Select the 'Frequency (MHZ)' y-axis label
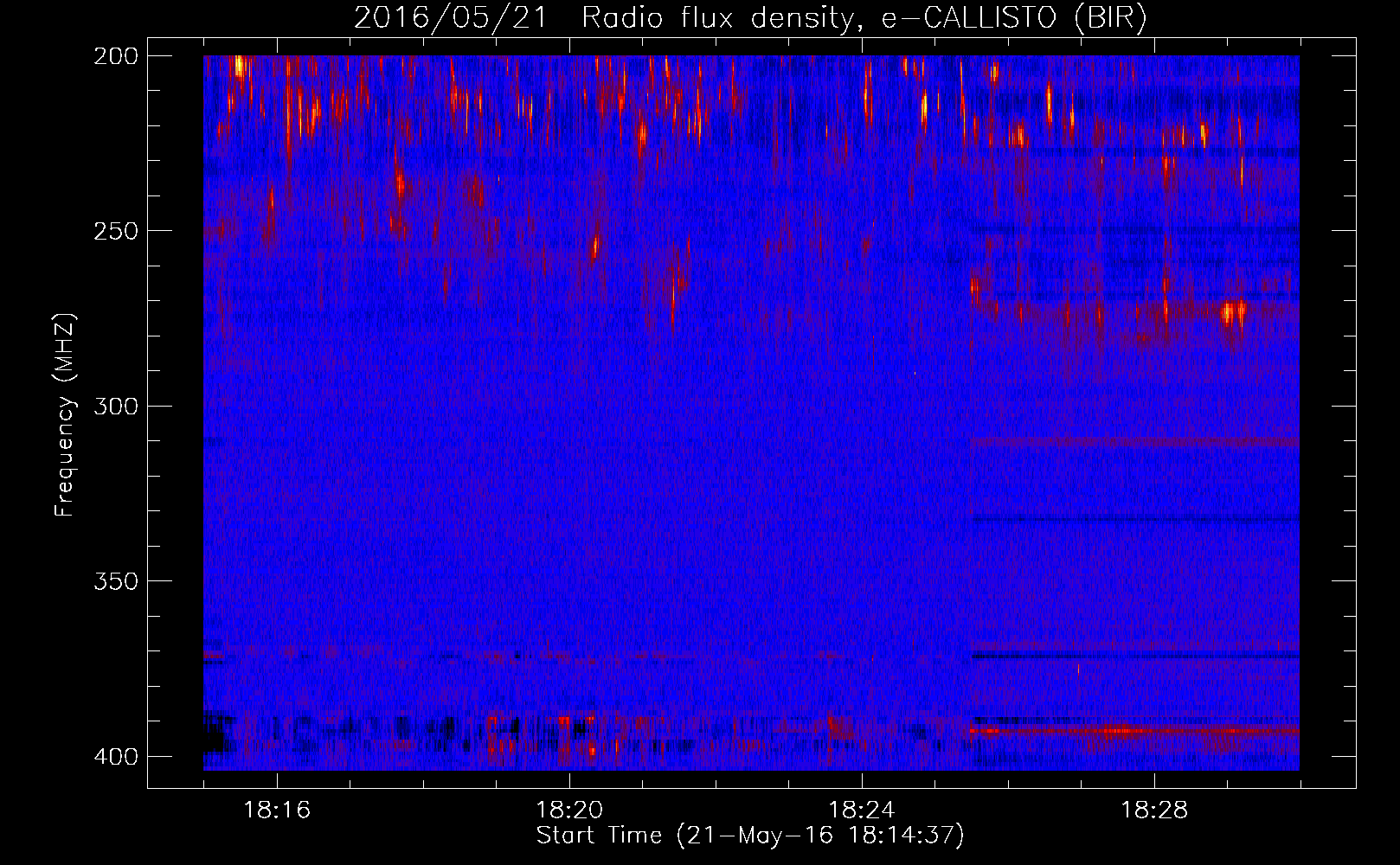 pos(65,415)
